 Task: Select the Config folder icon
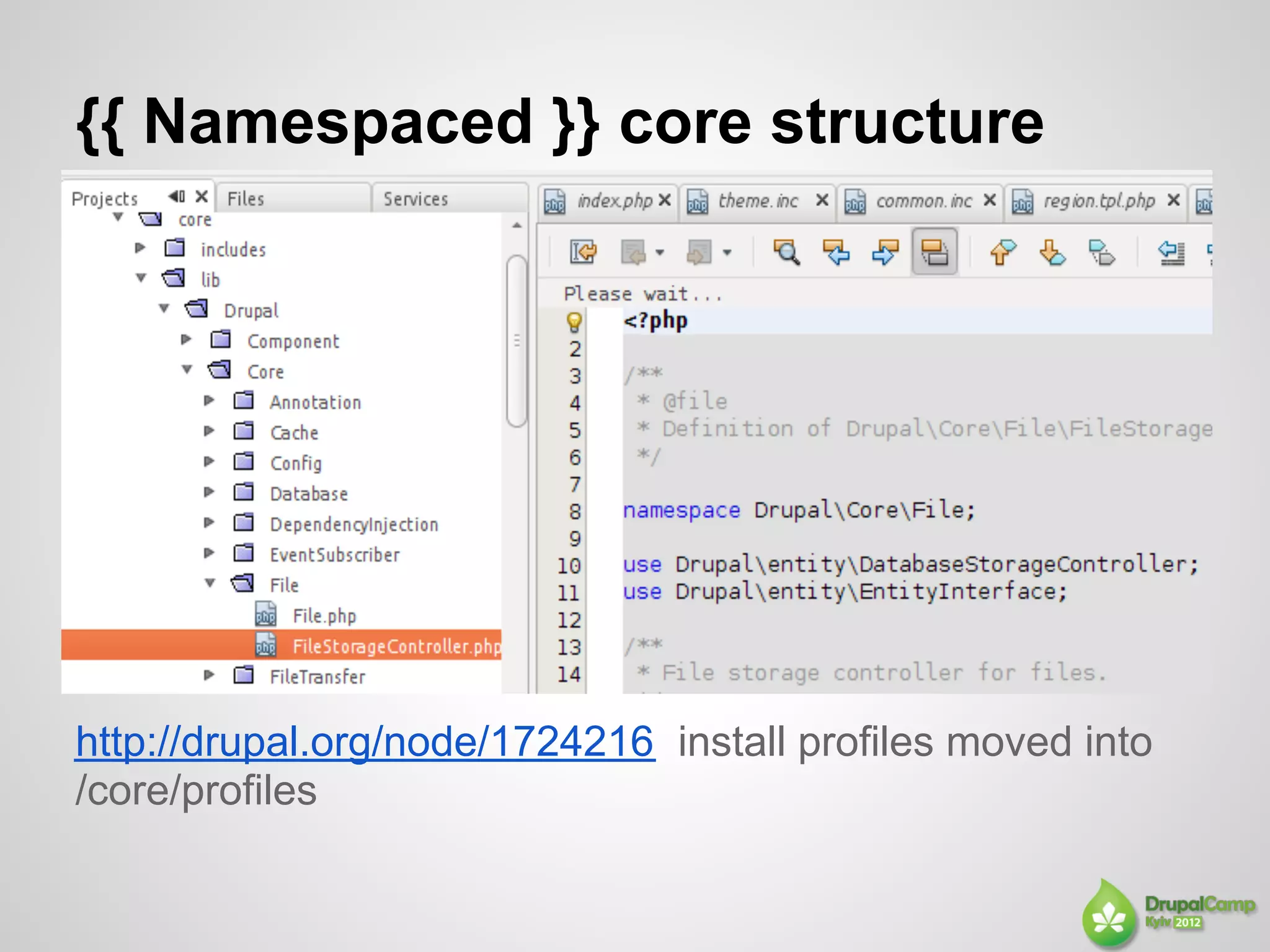pyautogui.click(x=244, y=461)
